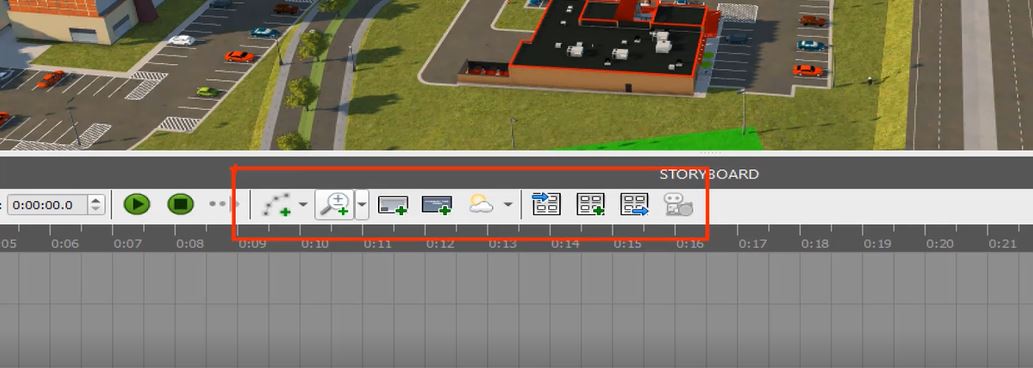
Task: Start storyboard playback with green play button
Action: pos(137,204)
